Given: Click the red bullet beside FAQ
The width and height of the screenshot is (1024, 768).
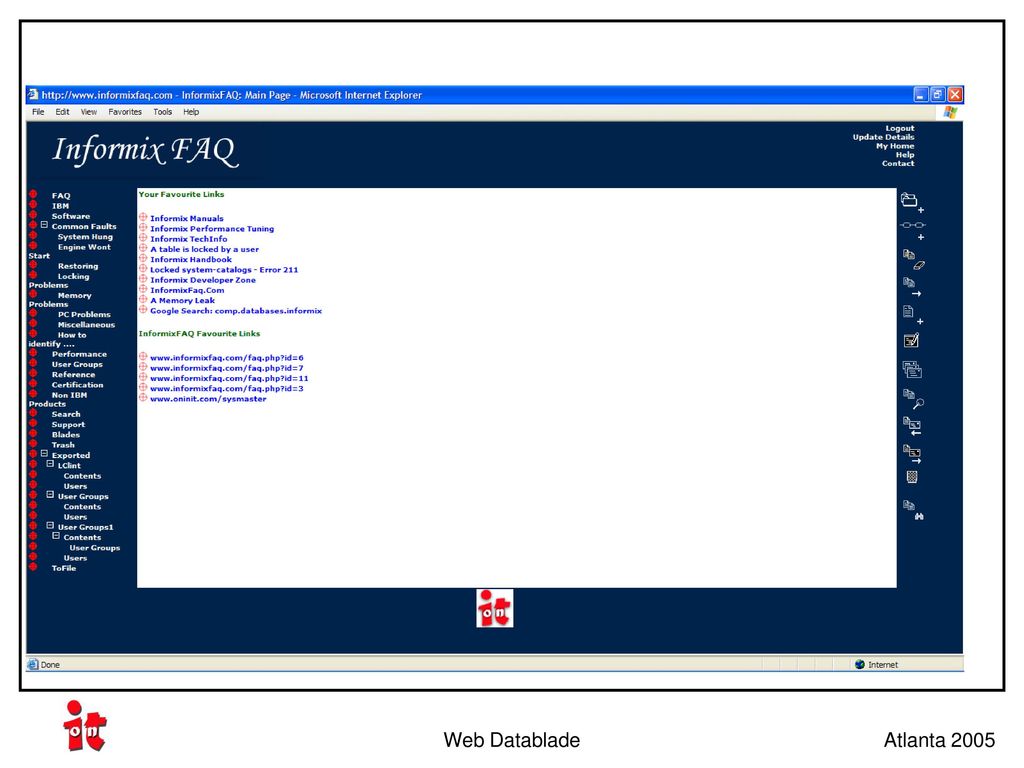Looking at the screenshot, I should click(33, 195).
